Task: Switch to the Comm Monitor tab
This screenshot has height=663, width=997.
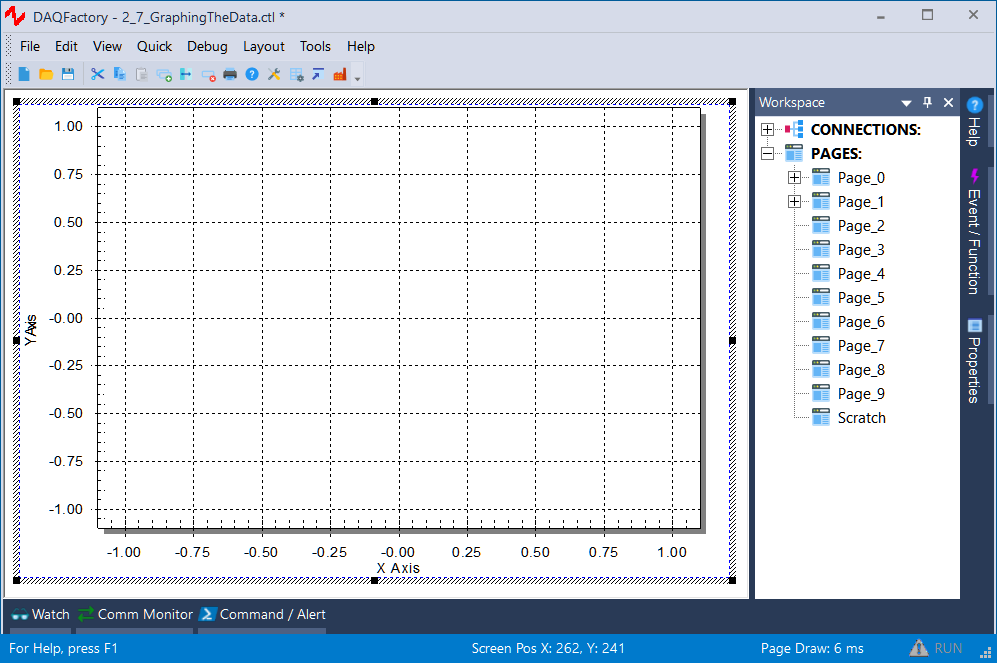Action: click(135, 614)
